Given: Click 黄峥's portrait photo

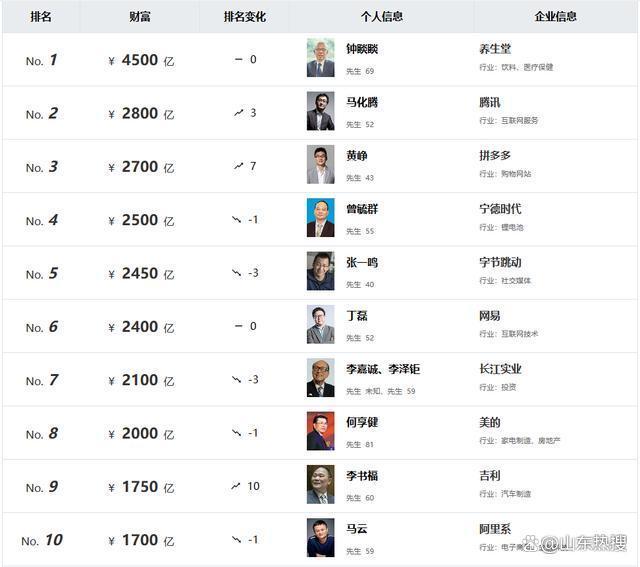Looking at the screenshot, I should coord(320,165).
